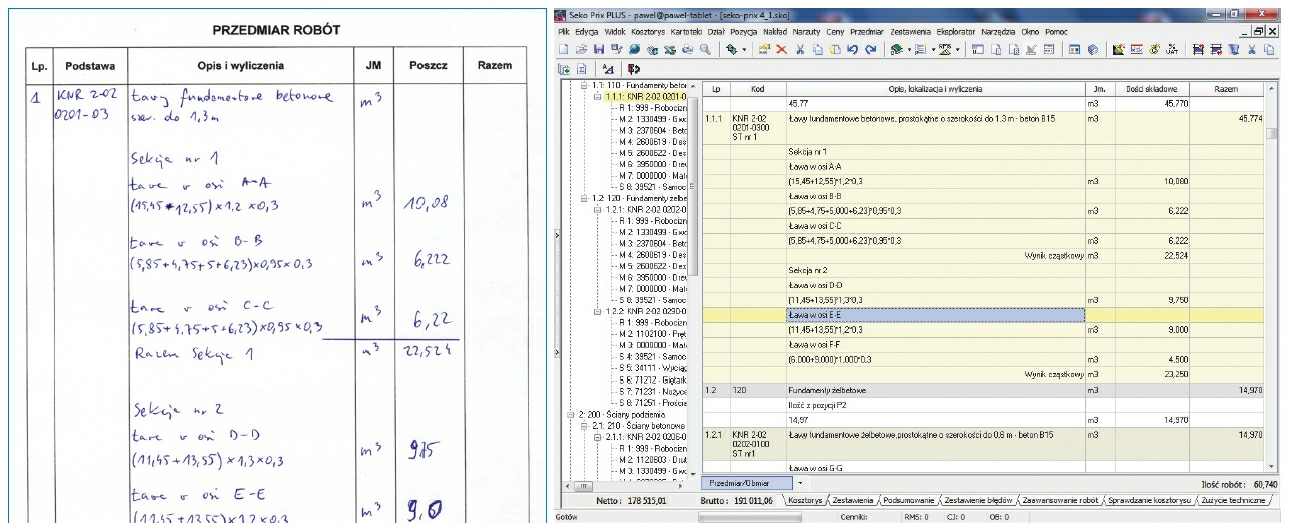Click the Redo arrow icon
1294x523 pixels.
coord(871,48)
